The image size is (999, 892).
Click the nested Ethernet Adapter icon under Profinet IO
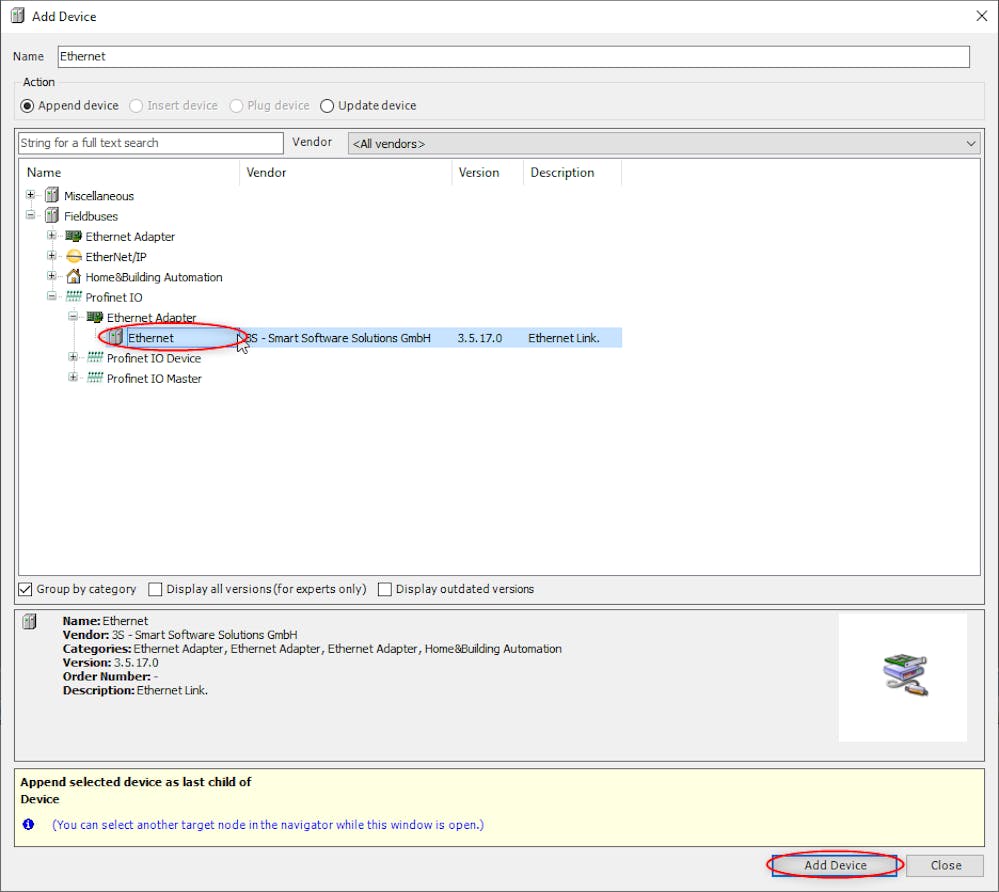(x=95, y=317)
